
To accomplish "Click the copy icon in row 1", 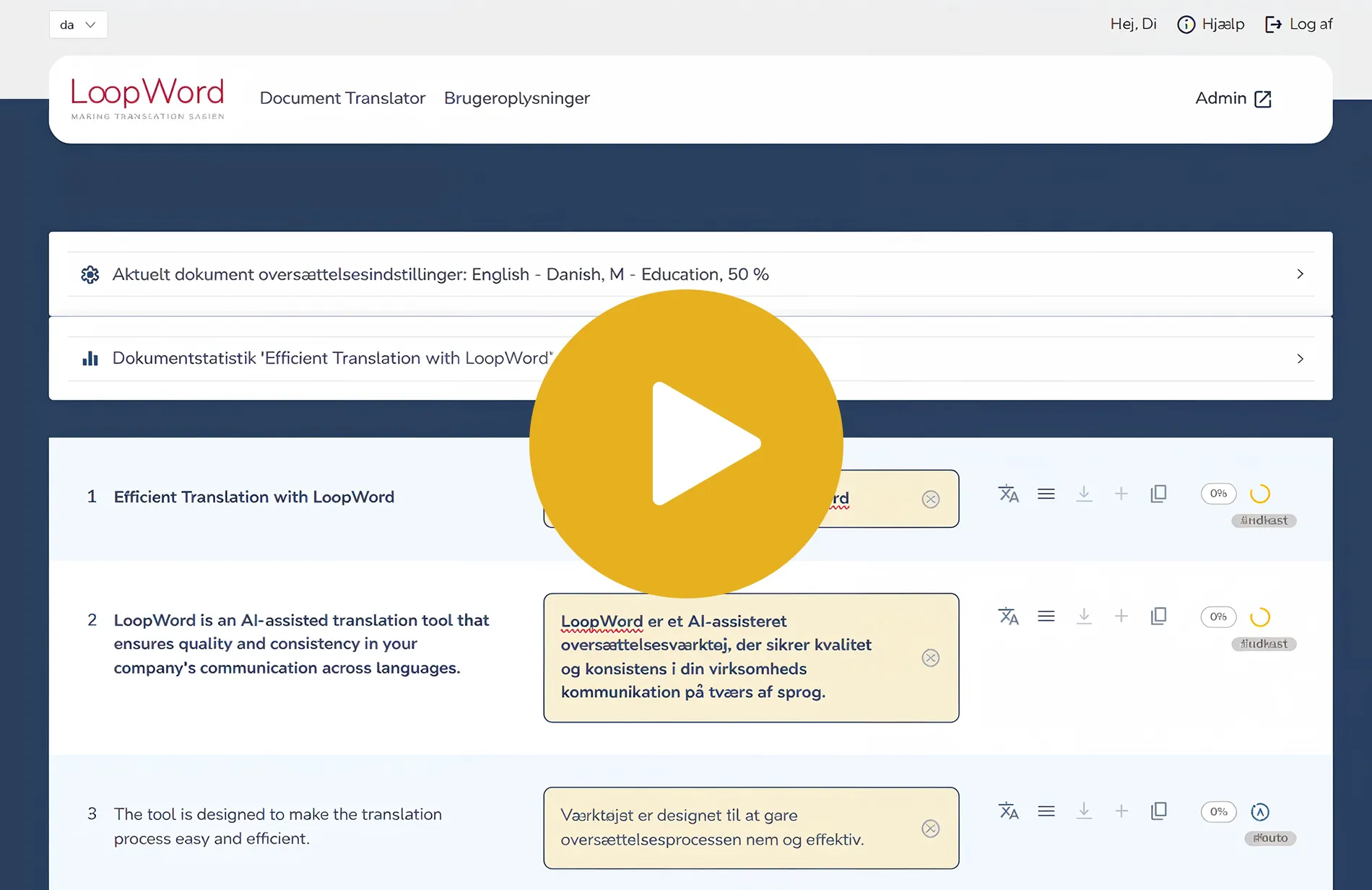I will click(x=1158, y=494).
